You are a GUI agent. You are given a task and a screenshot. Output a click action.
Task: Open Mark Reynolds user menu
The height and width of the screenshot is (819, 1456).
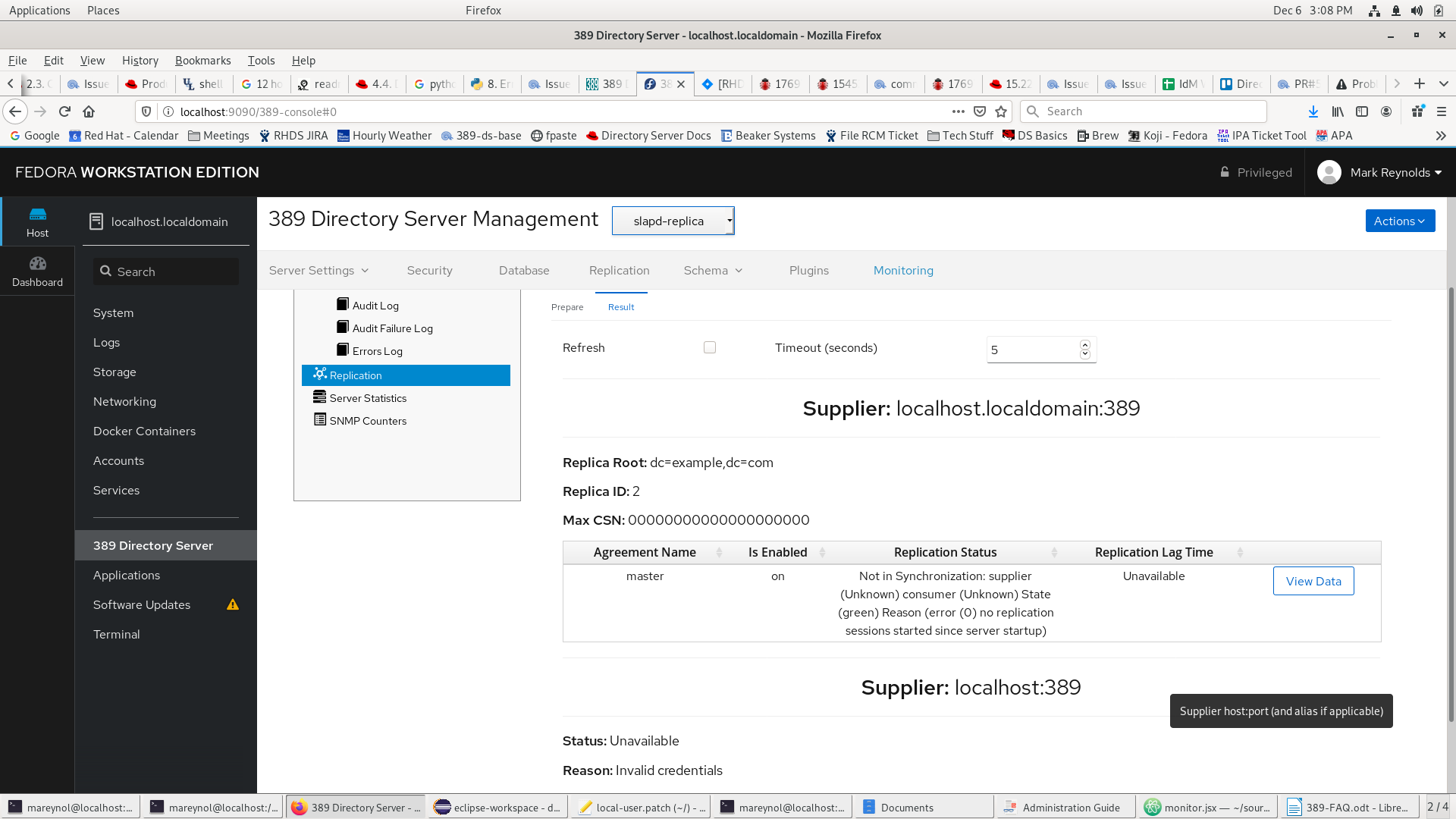coord(1395,172)
